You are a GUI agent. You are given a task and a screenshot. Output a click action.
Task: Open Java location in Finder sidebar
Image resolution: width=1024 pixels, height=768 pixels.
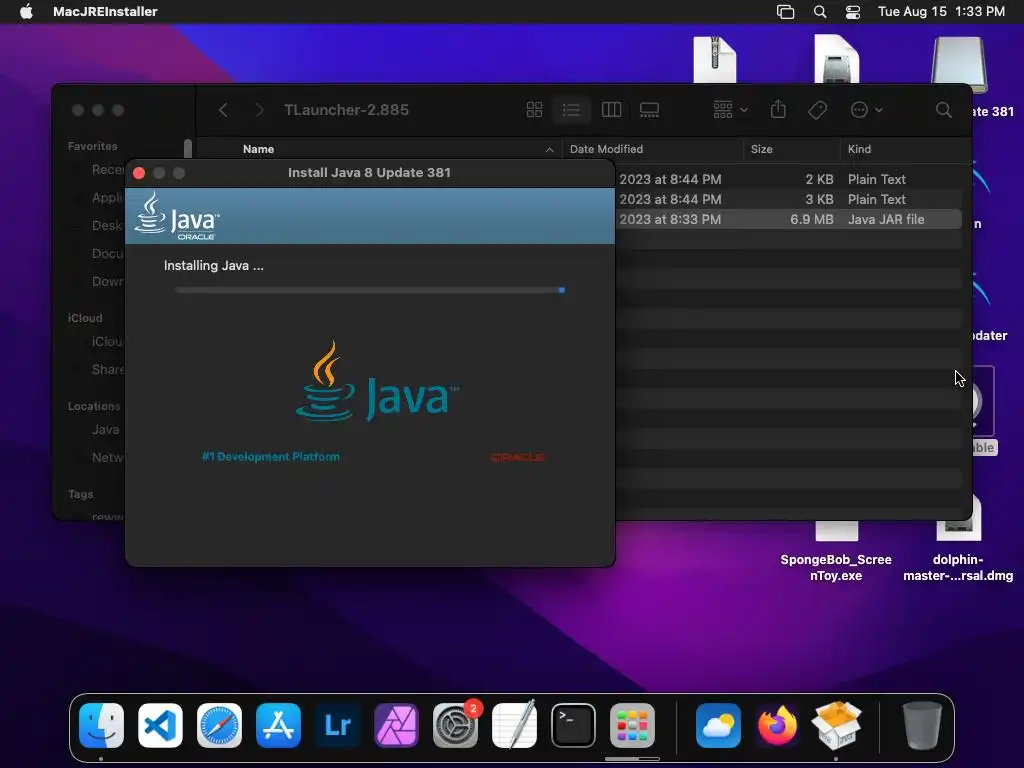click(105, 429)
